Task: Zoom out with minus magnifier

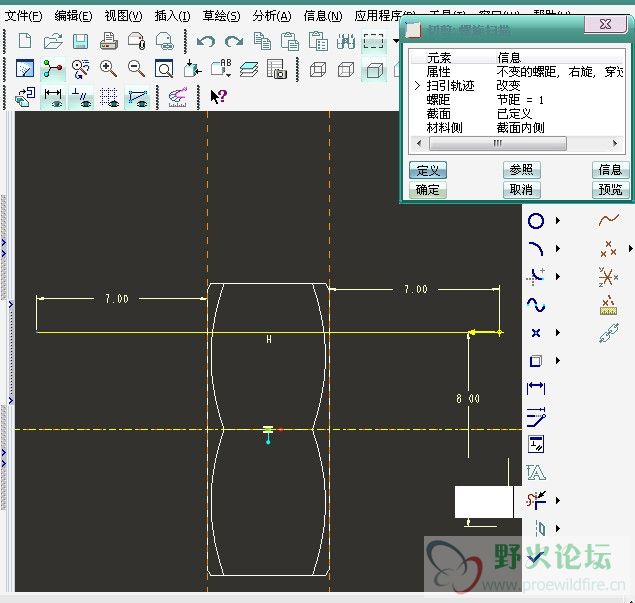Action: click(x=136, y=69)
